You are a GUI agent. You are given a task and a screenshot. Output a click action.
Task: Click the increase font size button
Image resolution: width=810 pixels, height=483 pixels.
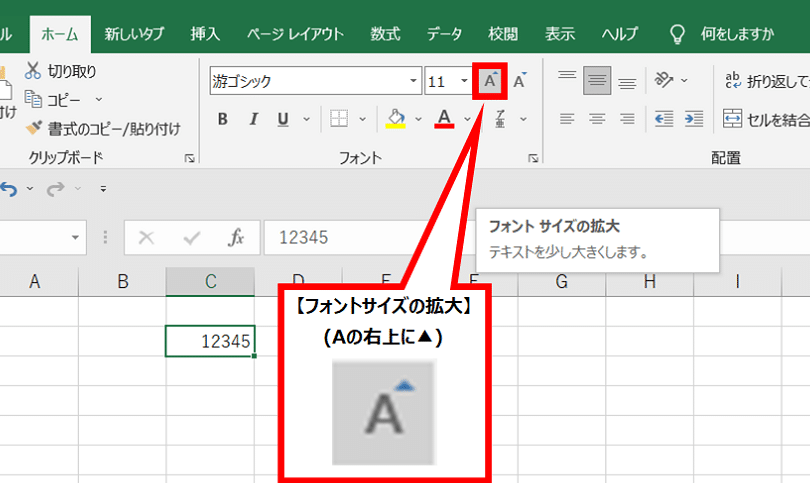click(489, 81)
